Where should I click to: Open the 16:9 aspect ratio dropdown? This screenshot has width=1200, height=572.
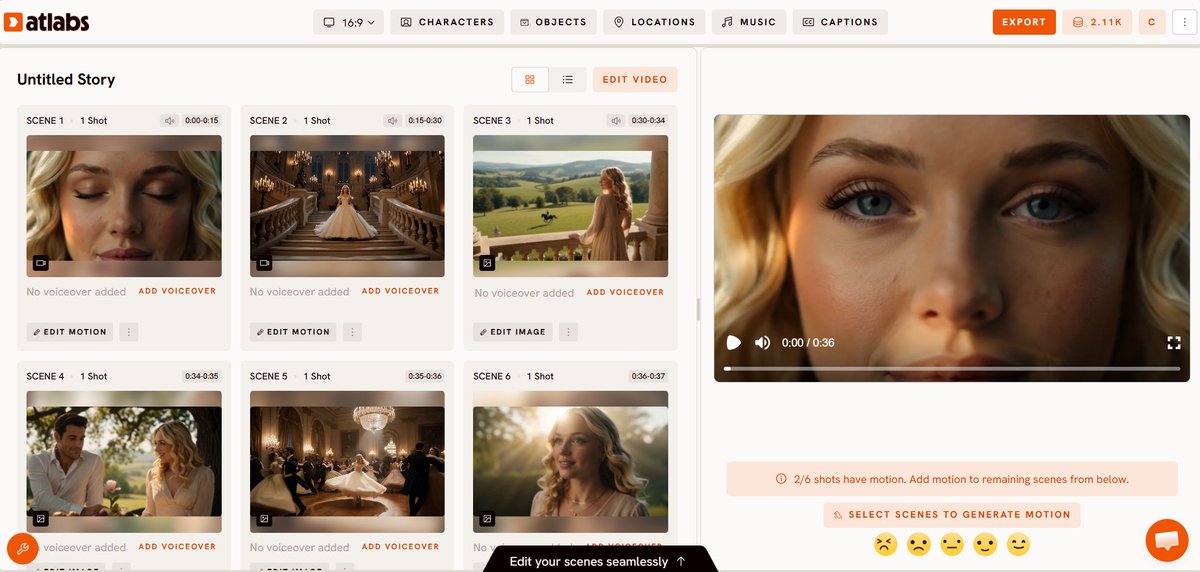coord(349,22)
